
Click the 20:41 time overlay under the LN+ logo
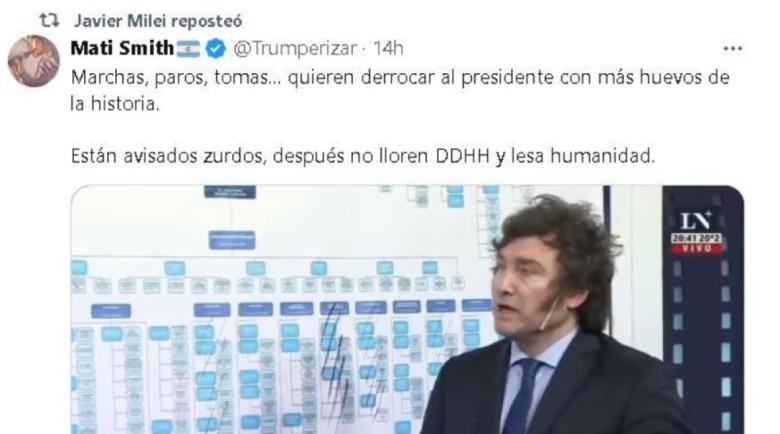click(x=696, y=238)
